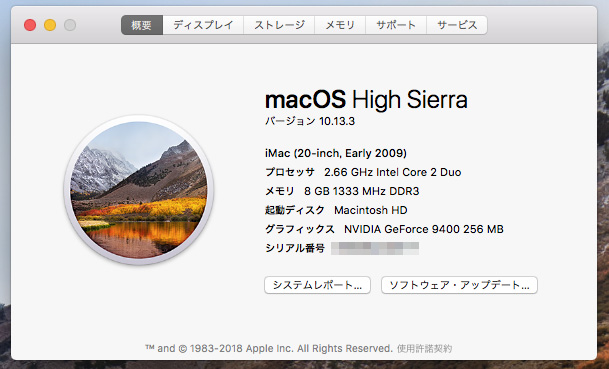The height and width of the screenshot is (369, 609).
Task: Open システムレポート button
Action: tap(317, 285)
